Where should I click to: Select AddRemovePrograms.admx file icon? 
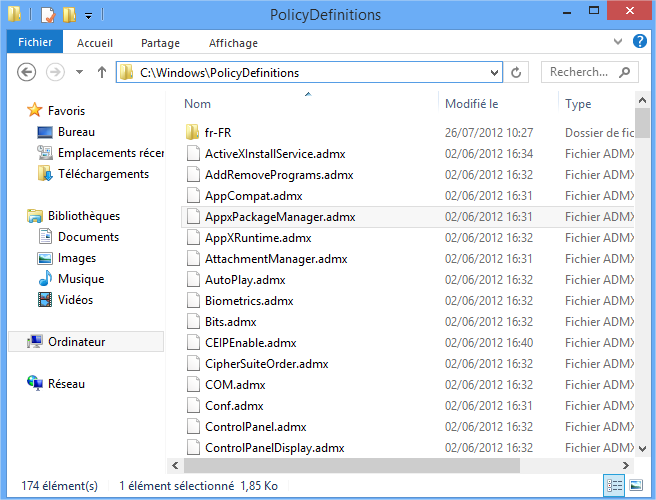pos(193,174)
